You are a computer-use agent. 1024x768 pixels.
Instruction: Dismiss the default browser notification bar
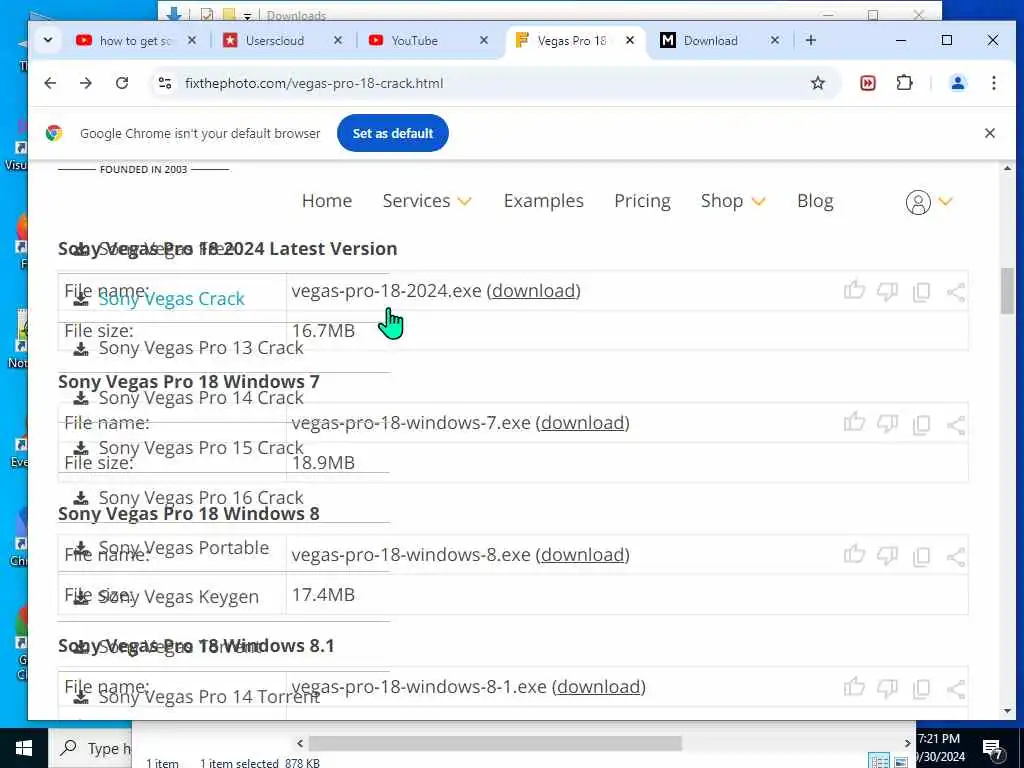989,133
